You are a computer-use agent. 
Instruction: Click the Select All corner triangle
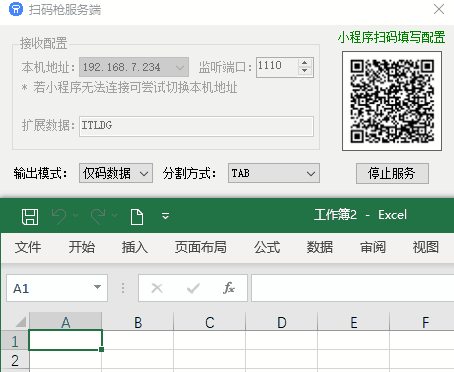(x=20, y=322)
